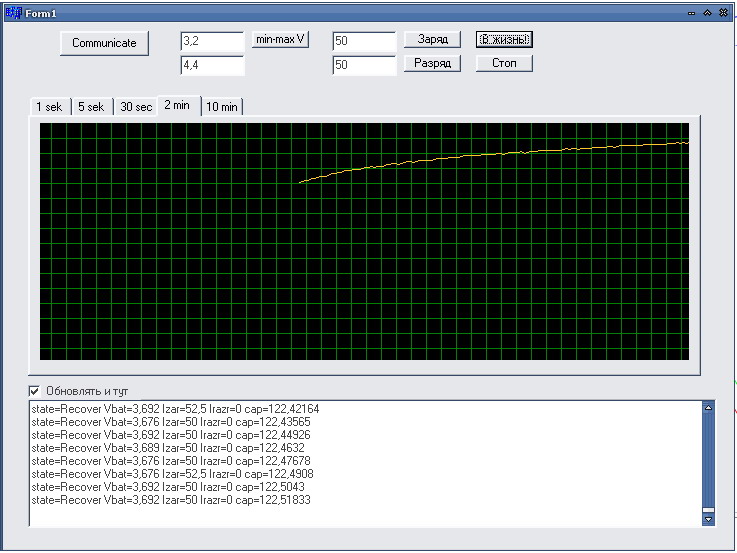
Task: Close the Form1 window
Action: 723,13
